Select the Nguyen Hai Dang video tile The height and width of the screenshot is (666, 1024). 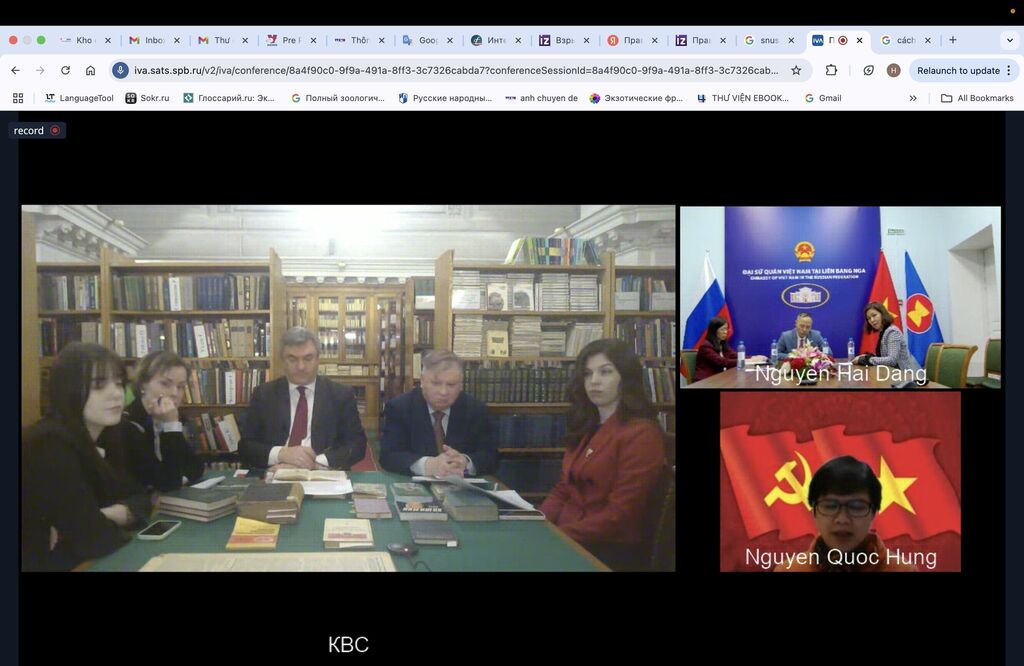(x=840, y=297)
